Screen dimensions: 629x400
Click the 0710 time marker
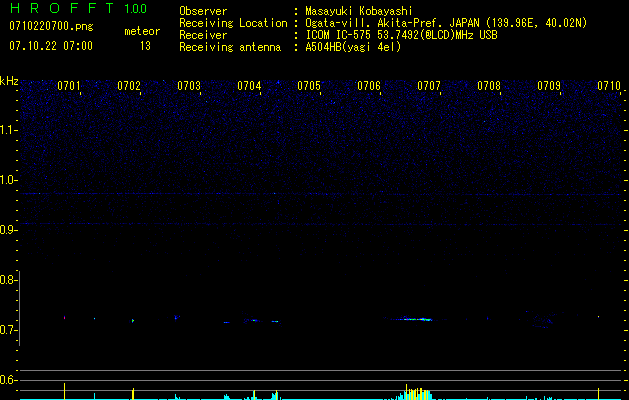pyautogui.click(x=609, y=86)
